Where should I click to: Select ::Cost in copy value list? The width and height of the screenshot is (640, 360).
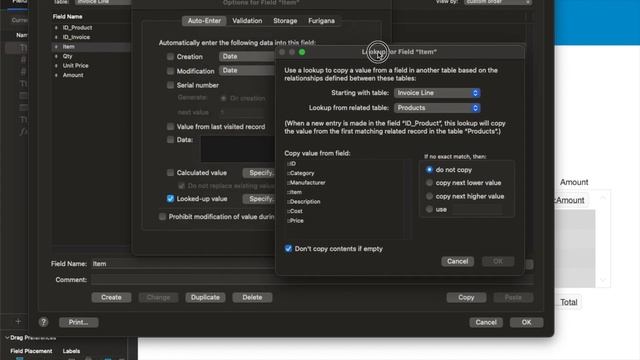click(x=295, y=211)
